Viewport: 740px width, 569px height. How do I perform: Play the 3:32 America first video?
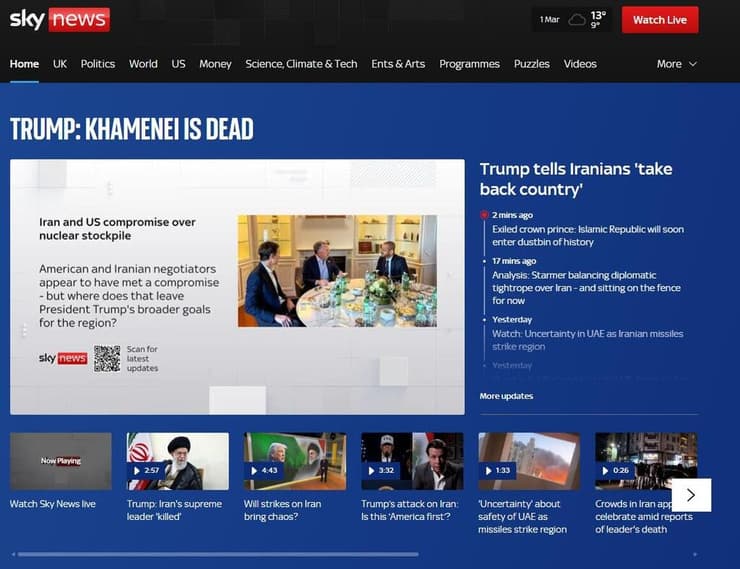[x=412, y=461]
